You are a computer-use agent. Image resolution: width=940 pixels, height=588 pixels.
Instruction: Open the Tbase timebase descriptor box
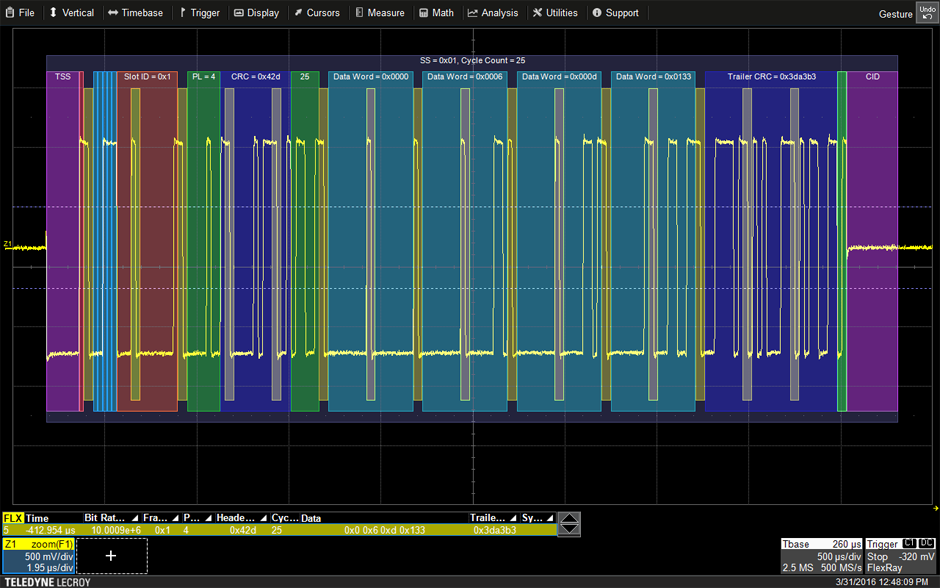pos(821,556)
